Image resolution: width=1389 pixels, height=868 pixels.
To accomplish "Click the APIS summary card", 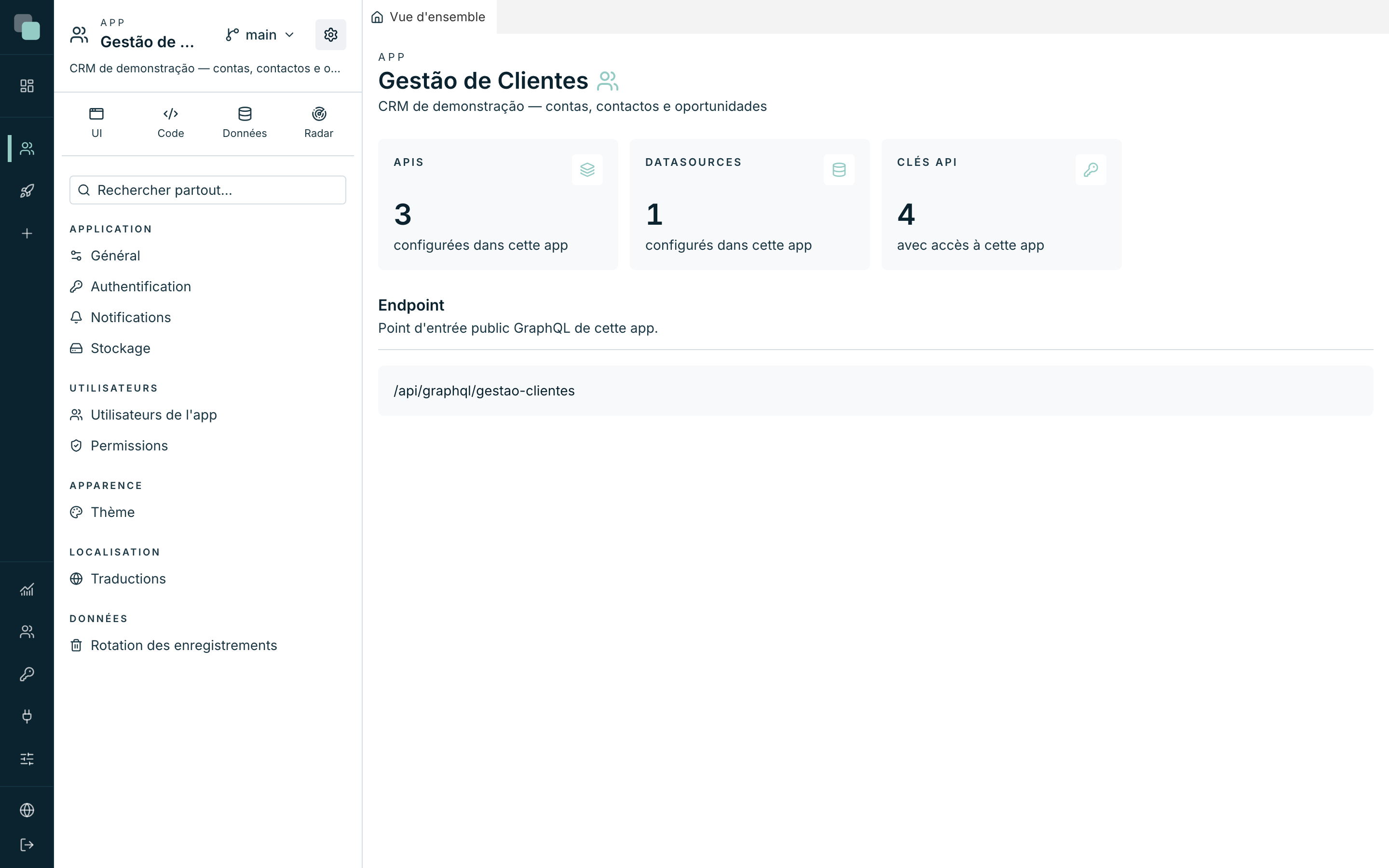I will [x=498, y=204].
